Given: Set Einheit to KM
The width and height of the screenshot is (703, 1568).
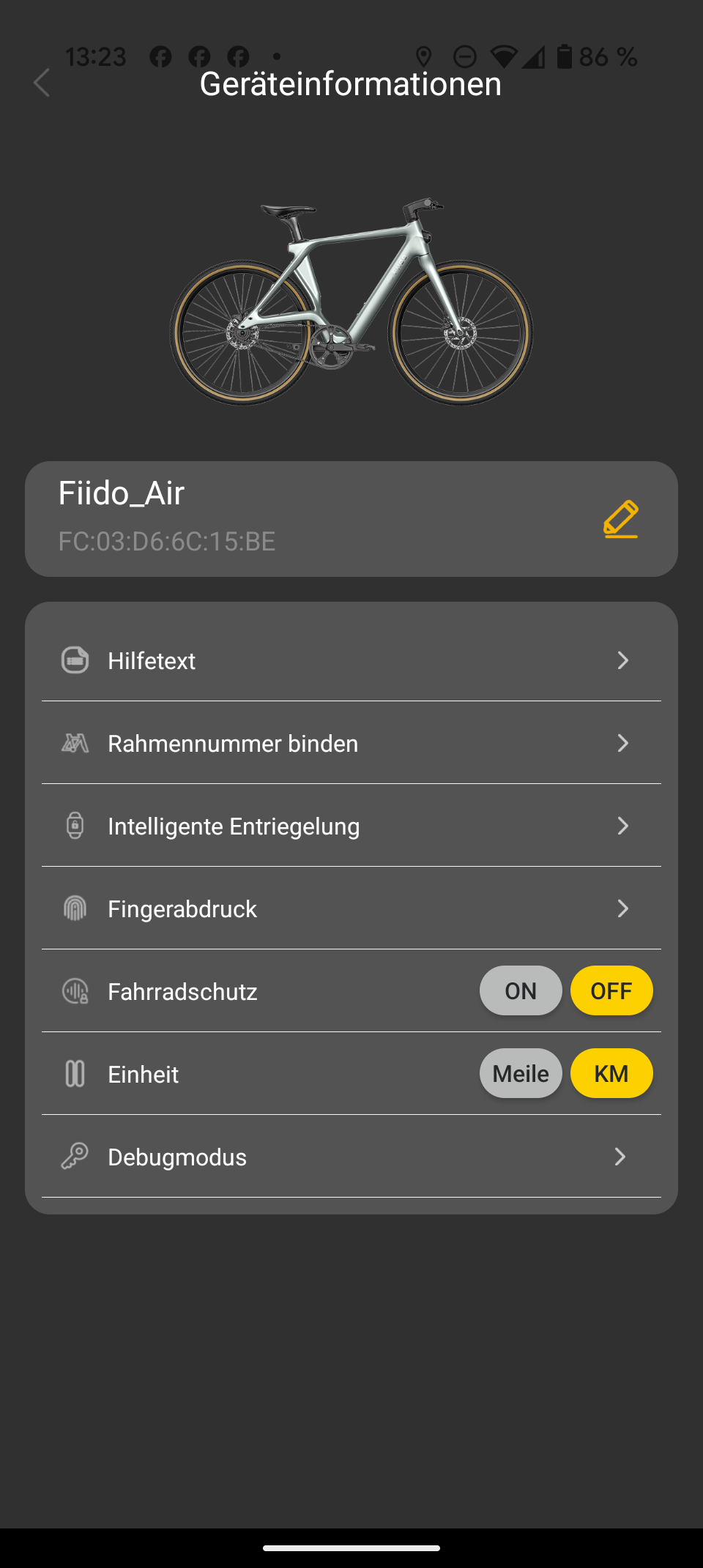Looking at the screenshot, I should (611, 1073).
